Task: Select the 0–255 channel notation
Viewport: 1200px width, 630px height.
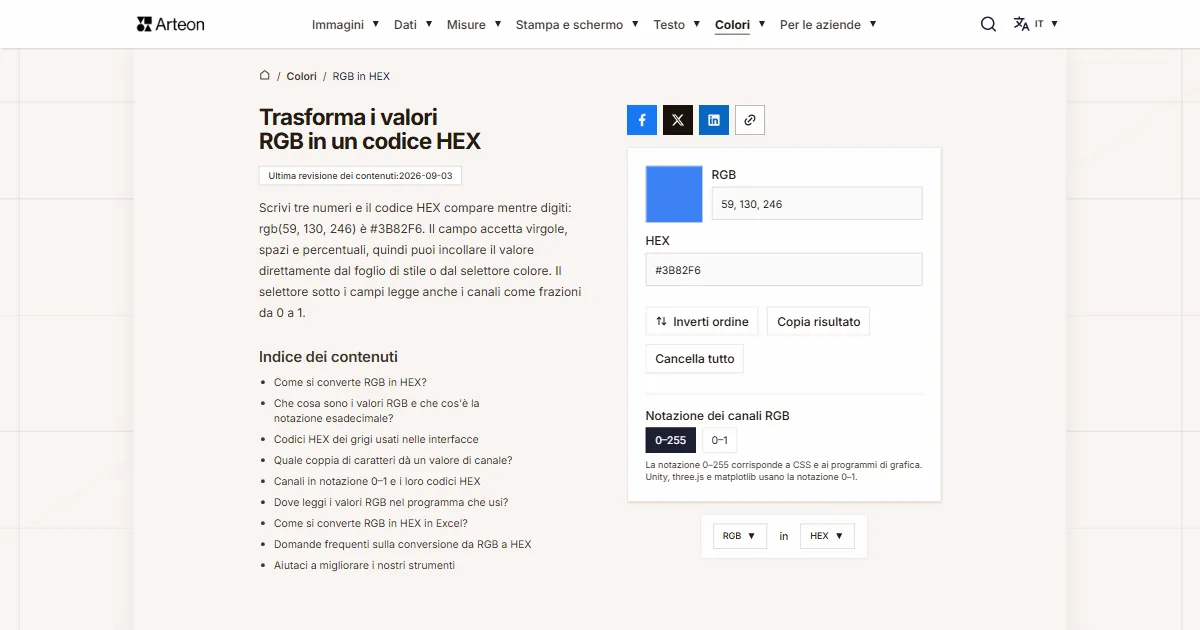Action: pyautogui.click(x=671, y=440)
